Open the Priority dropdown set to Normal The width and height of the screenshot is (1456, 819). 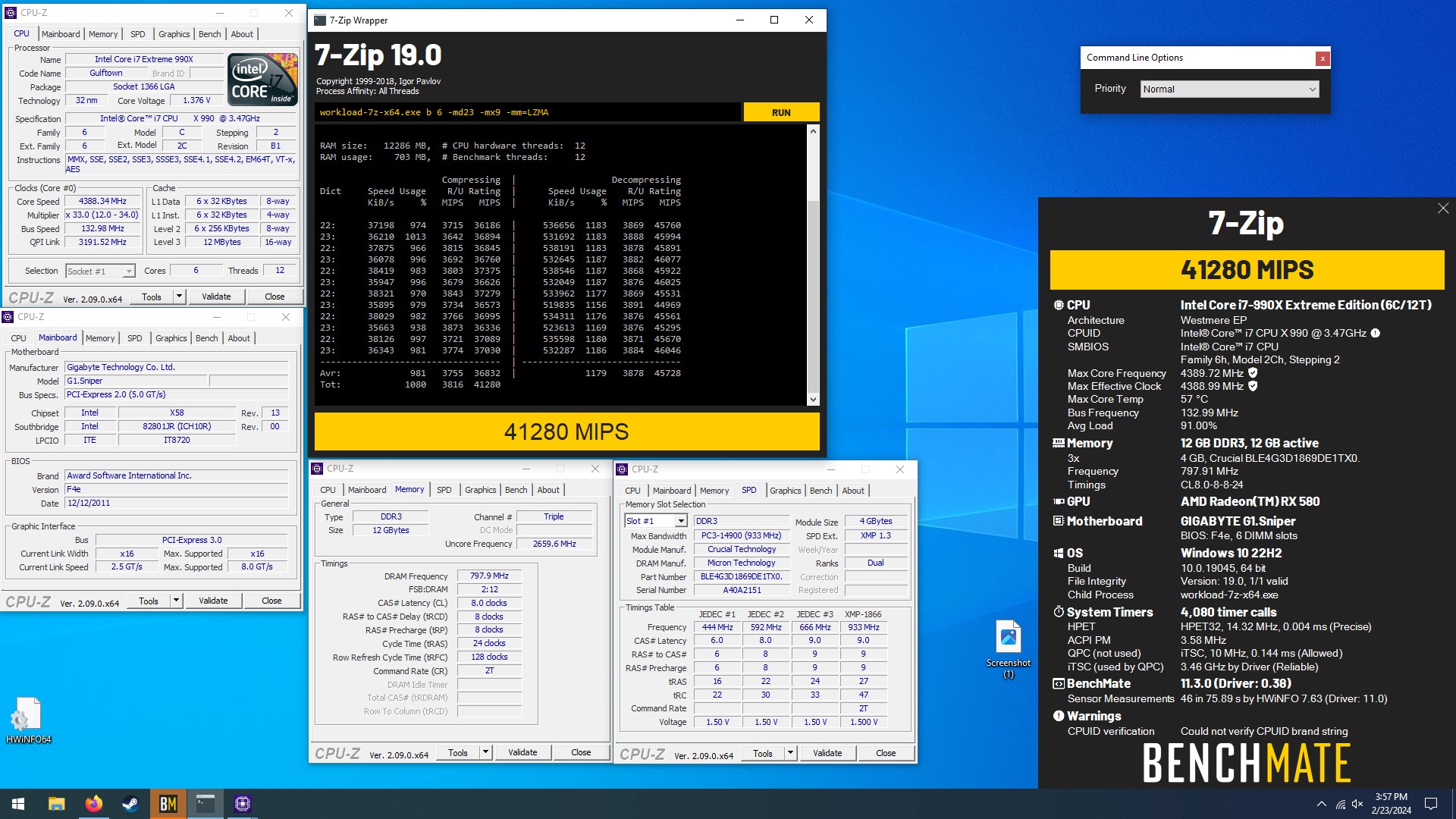(1229, 89)
